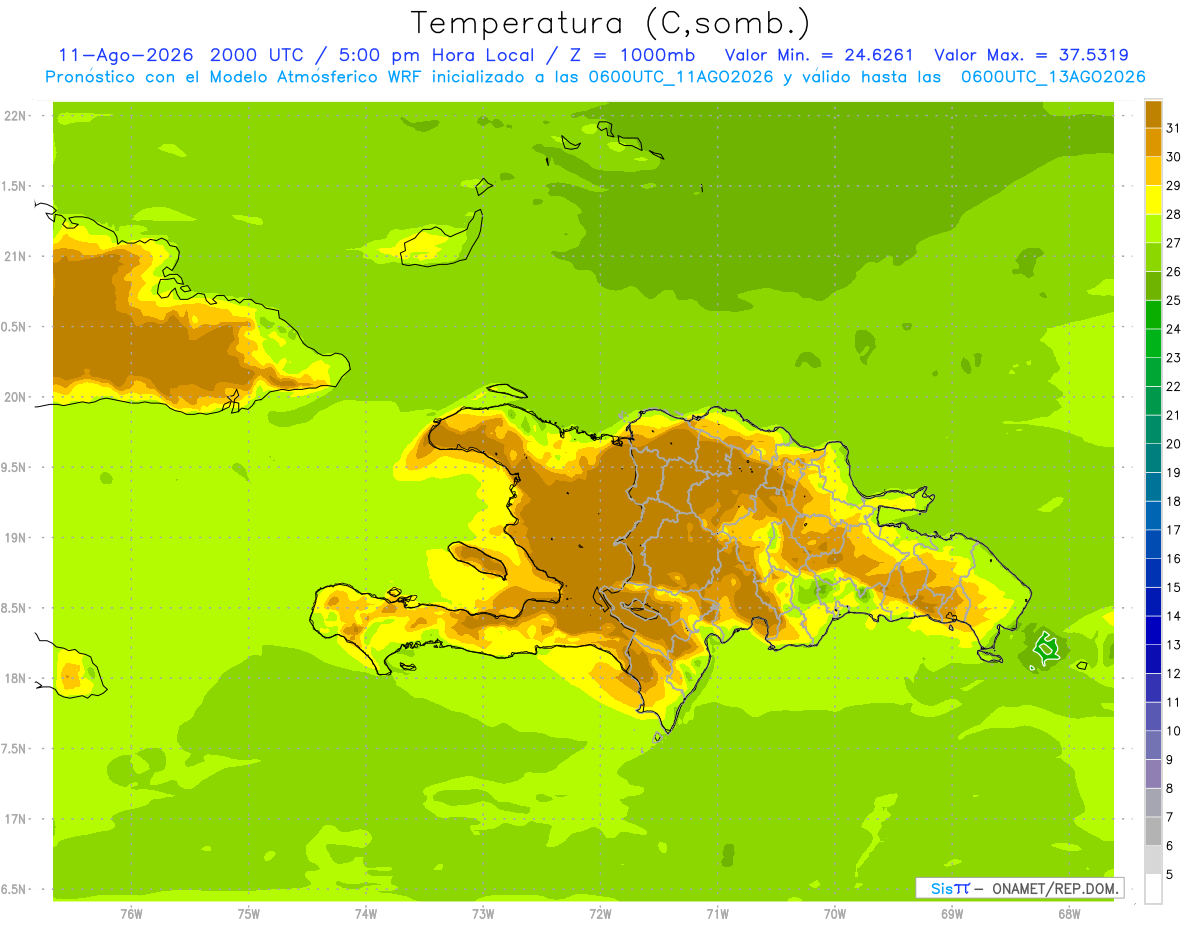
Task: Click the "2000 UTC" time text
Action: click(x=256, y=55)
